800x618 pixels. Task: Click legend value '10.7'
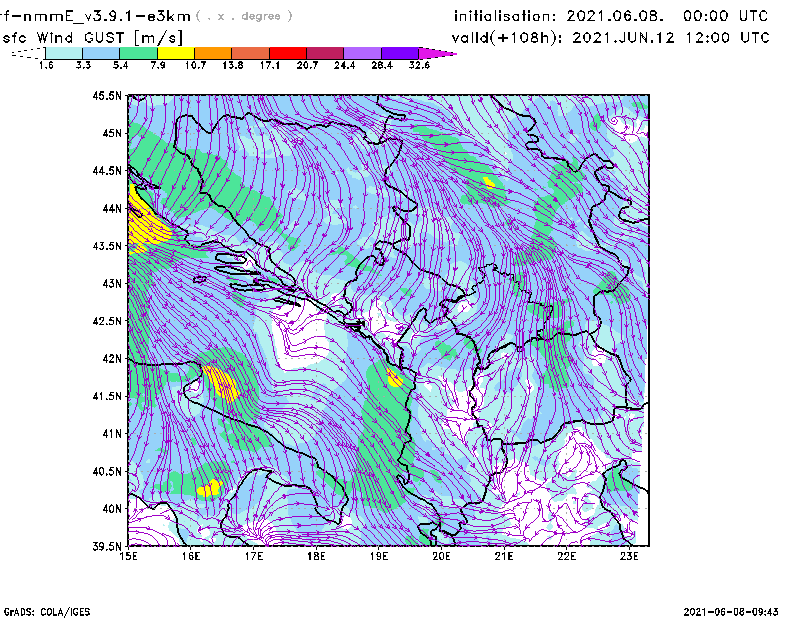point(195,65)
